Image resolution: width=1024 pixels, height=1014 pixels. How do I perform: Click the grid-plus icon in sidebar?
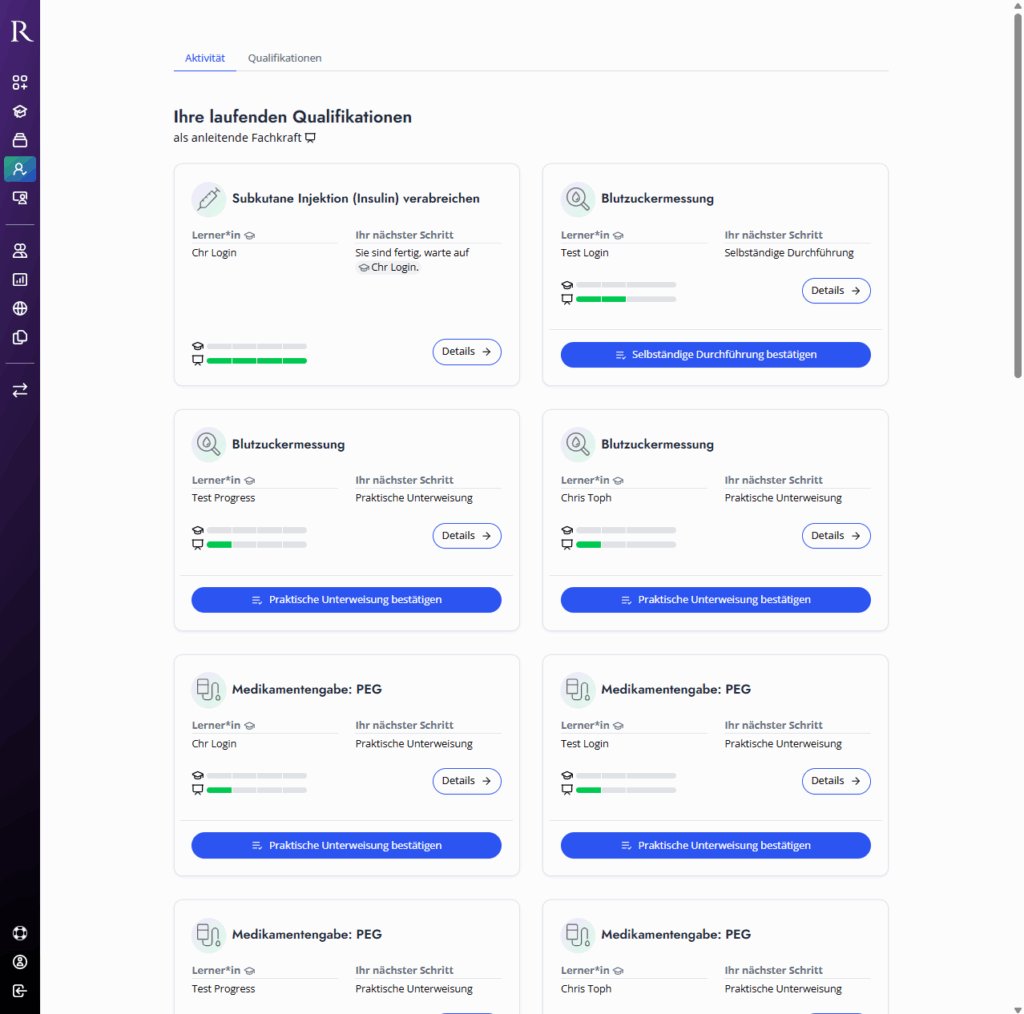20,82
